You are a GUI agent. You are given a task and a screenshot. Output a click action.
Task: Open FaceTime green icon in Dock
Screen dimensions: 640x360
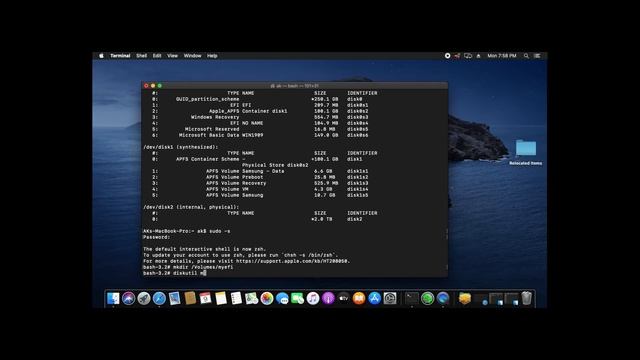coord(298,298)
